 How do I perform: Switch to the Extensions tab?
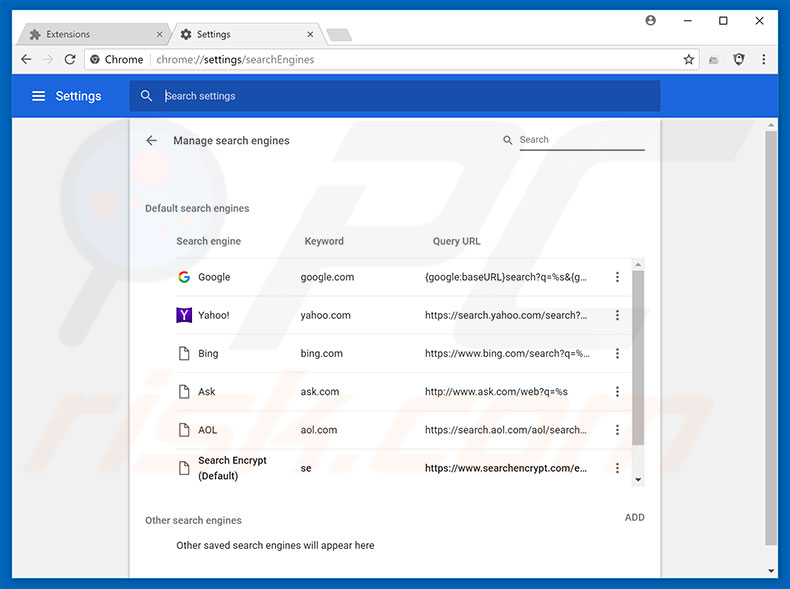(x=90, y=34)
